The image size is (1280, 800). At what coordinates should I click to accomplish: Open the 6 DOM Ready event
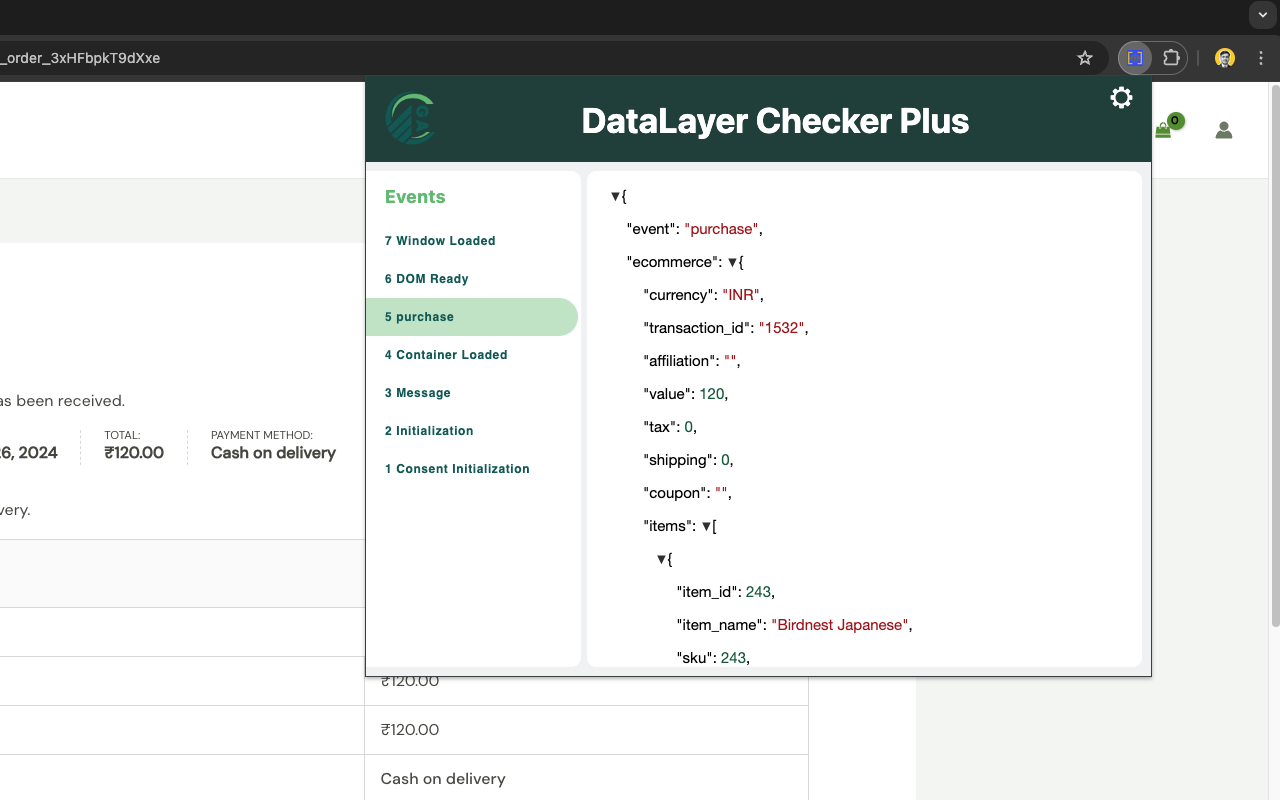[426, 278]
